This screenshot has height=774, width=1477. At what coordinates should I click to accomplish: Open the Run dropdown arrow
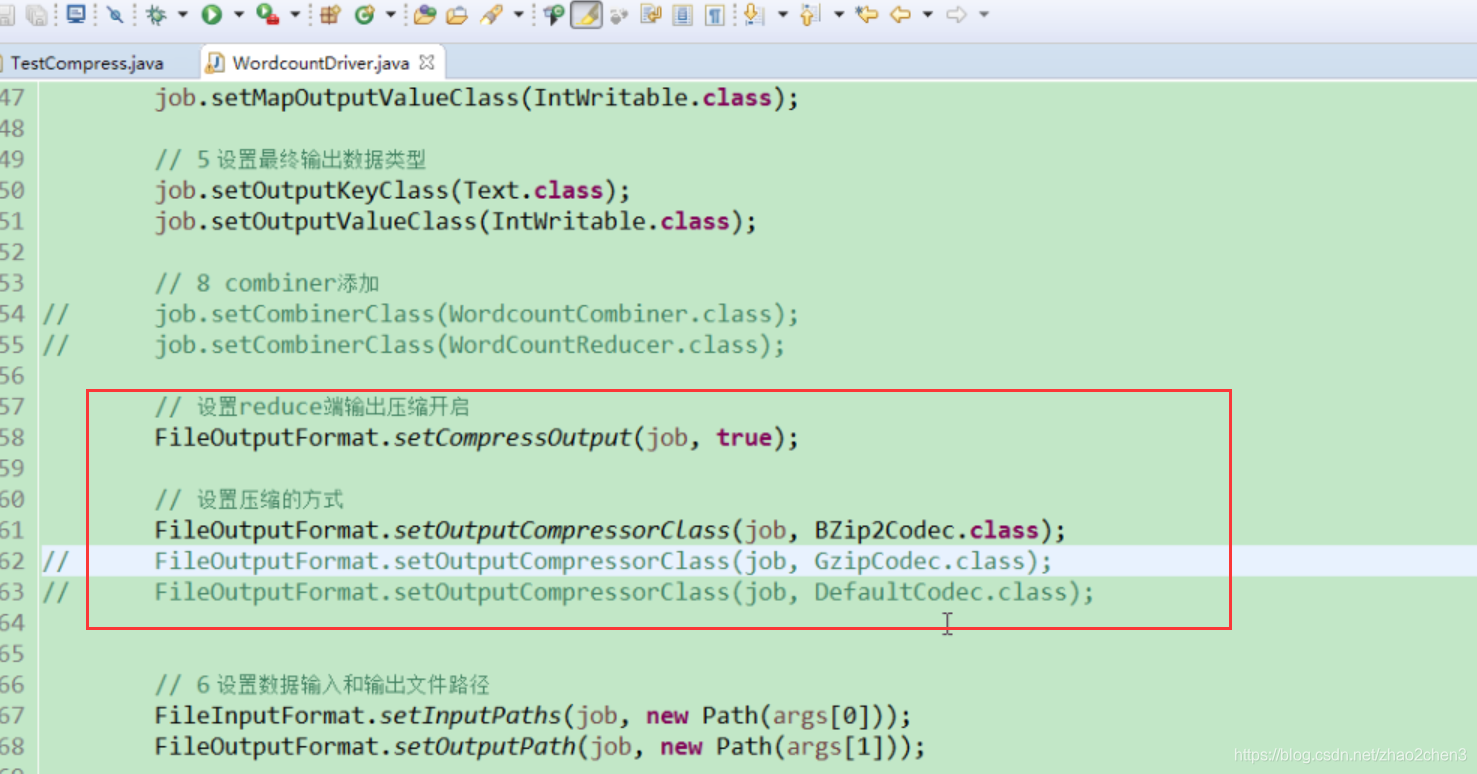(238, 15)
